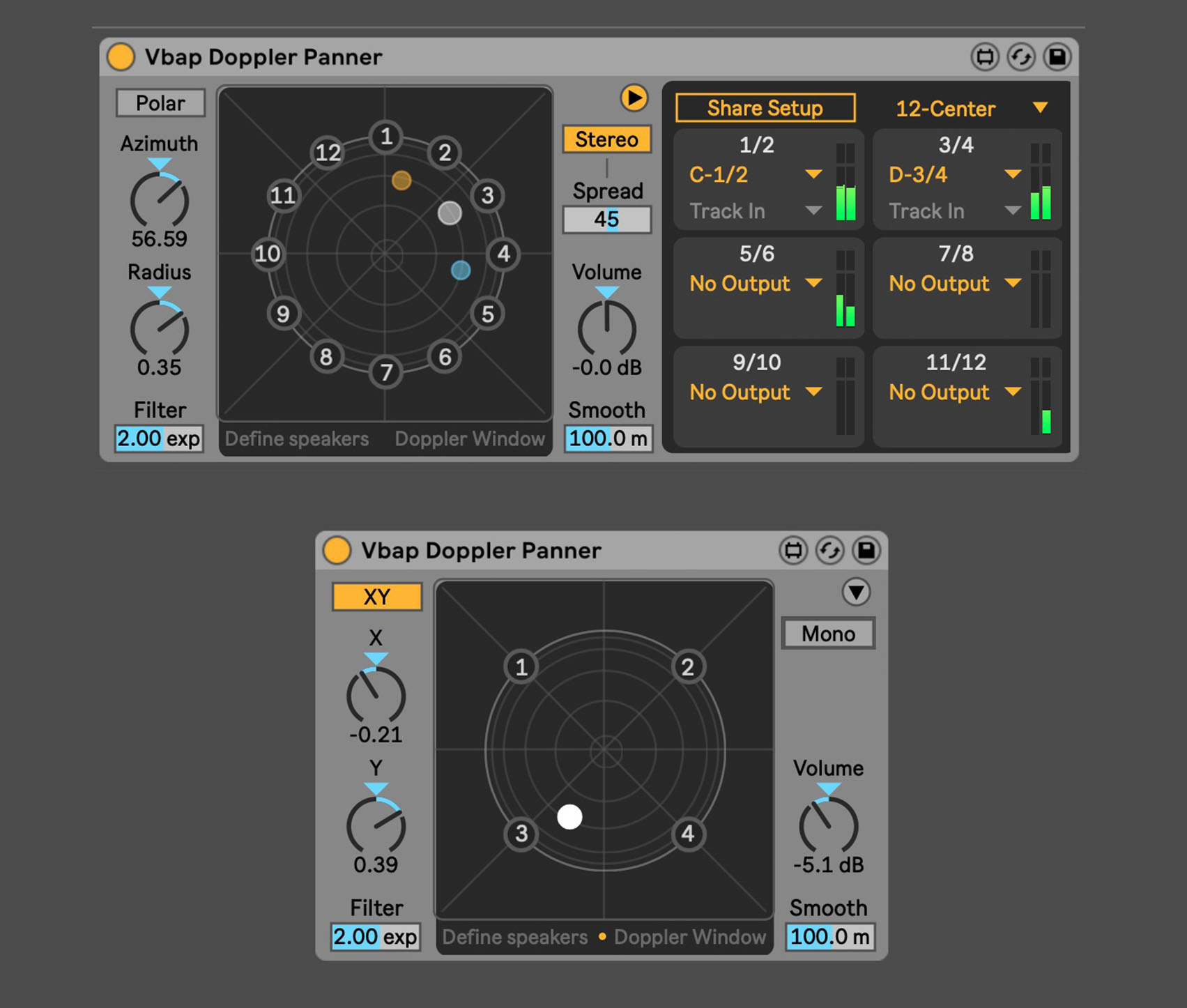Viewport: 1187px width, 1008px height.
Task: Select Doppler Window tab on bottom device
Action: tap(689, 937)
